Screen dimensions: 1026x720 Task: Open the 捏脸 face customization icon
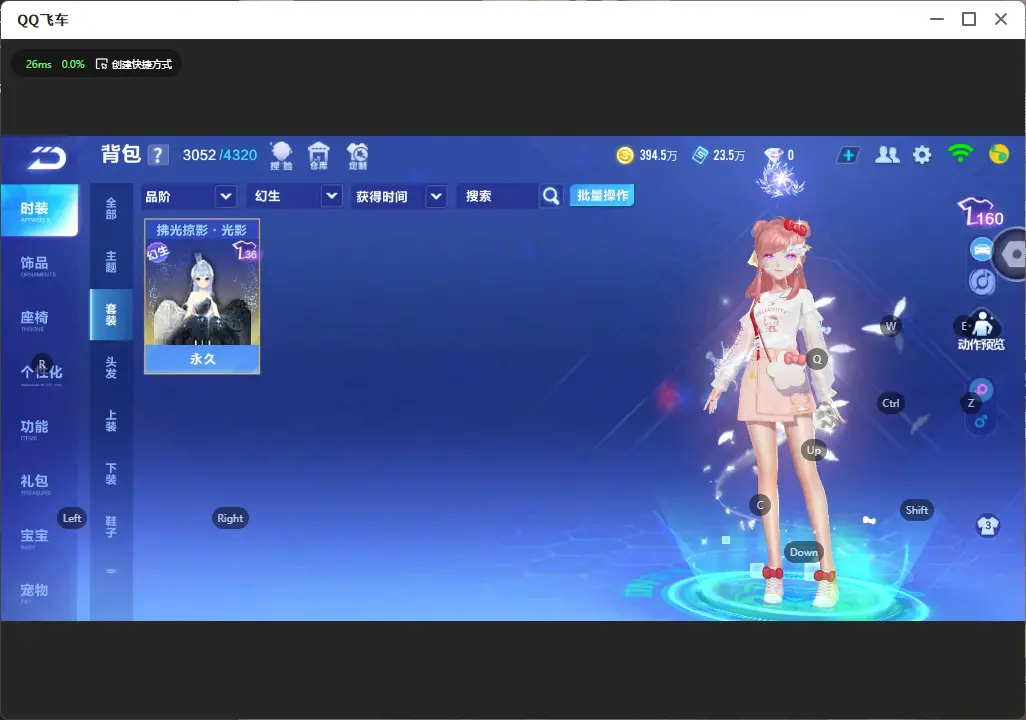point(281,156)
